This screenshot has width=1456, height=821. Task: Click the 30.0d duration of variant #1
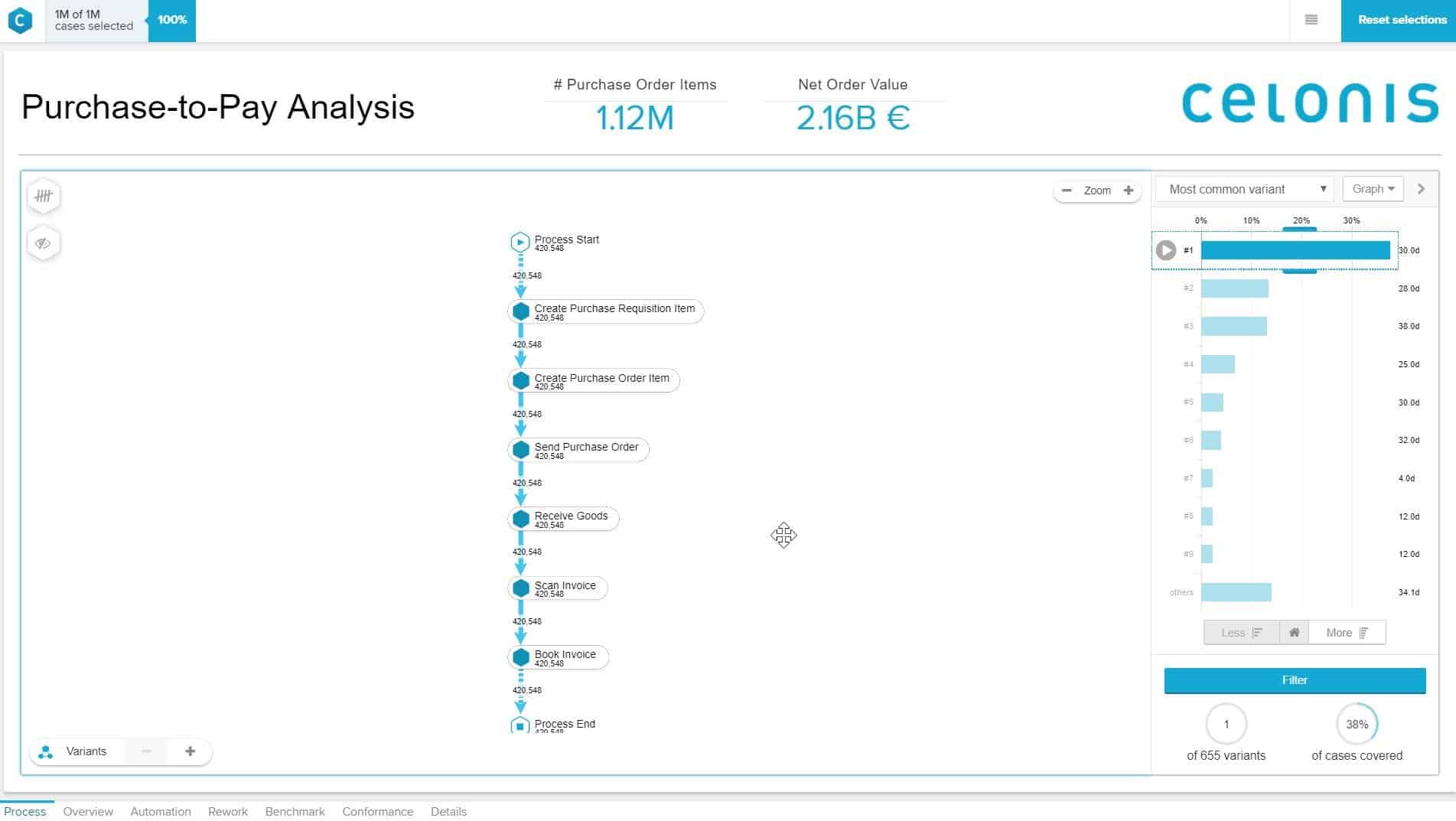(x=1409, y=250)
